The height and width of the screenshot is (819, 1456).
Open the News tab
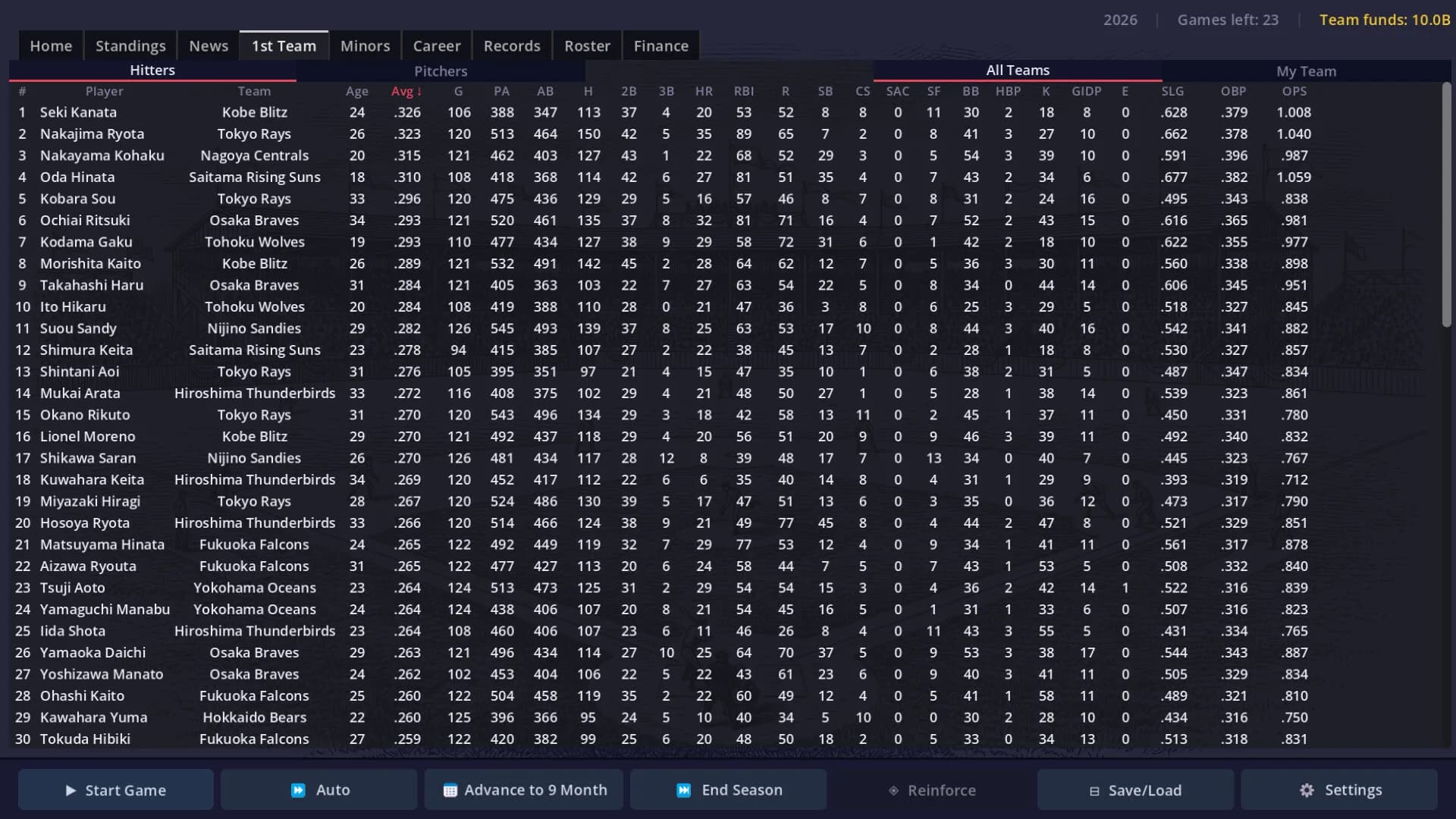point(209,45)
